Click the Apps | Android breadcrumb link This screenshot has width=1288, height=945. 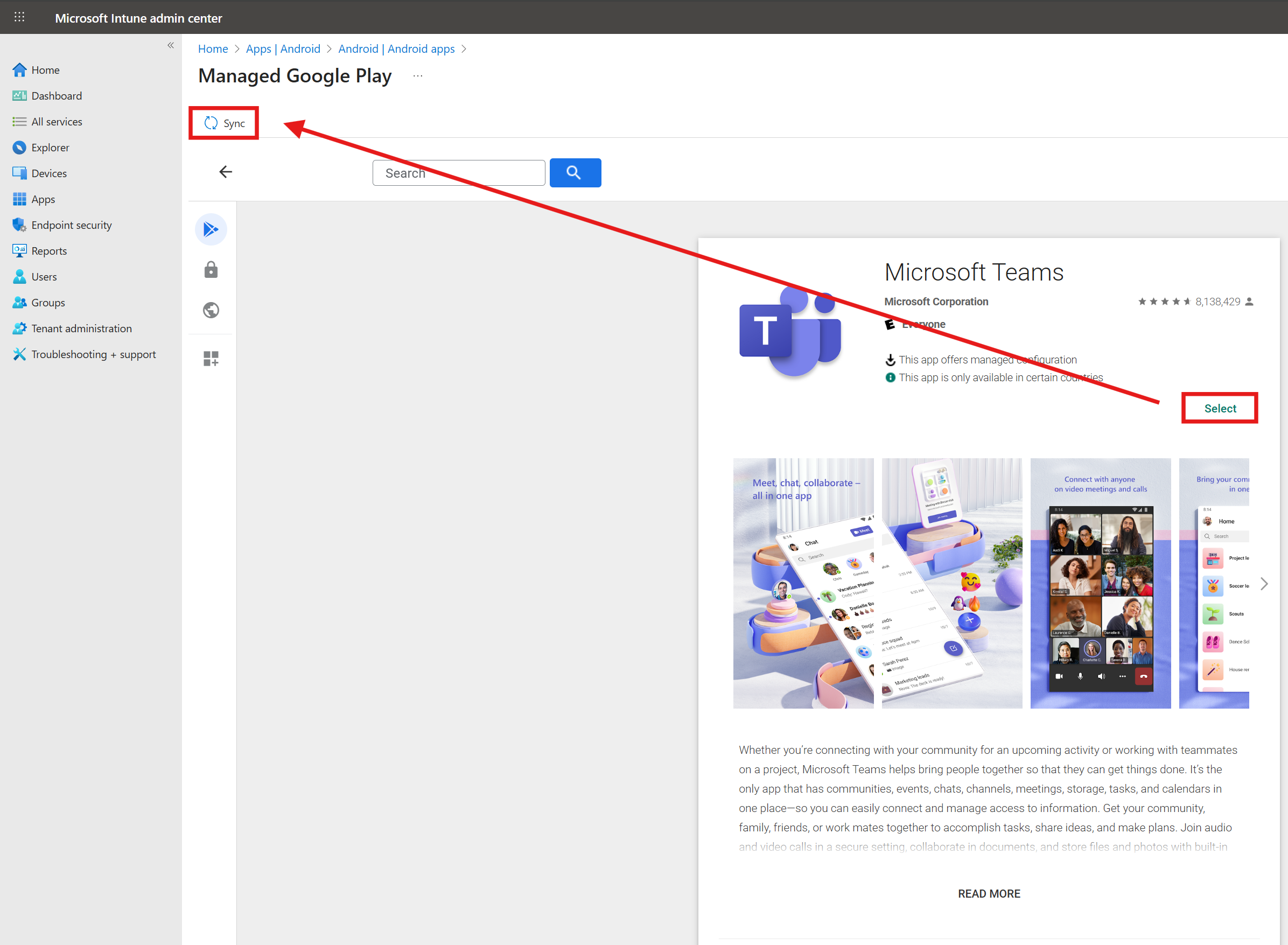[283, 48]
